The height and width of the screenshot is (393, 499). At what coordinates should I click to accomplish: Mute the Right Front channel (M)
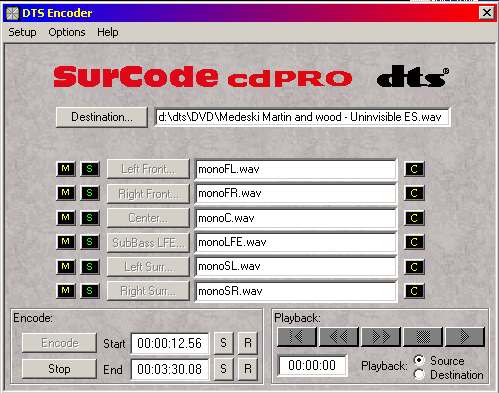(x=66, y=193)
